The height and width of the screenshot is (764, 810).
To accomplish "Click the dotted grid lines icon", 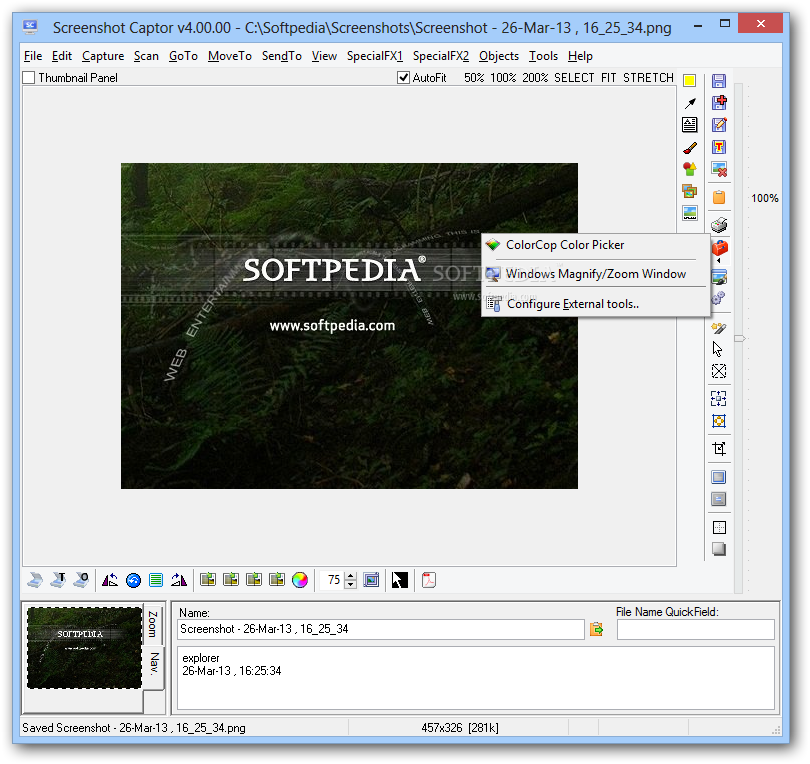I will coord(719,527).
